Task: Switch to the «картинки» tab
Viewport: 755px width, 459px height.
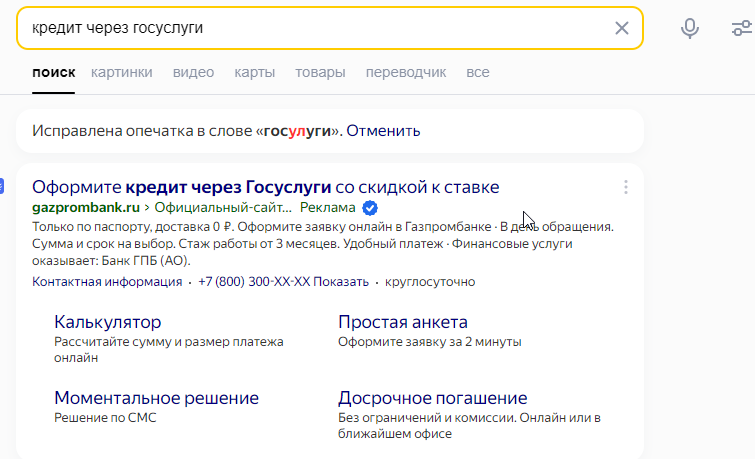Action: coord(121,73)
